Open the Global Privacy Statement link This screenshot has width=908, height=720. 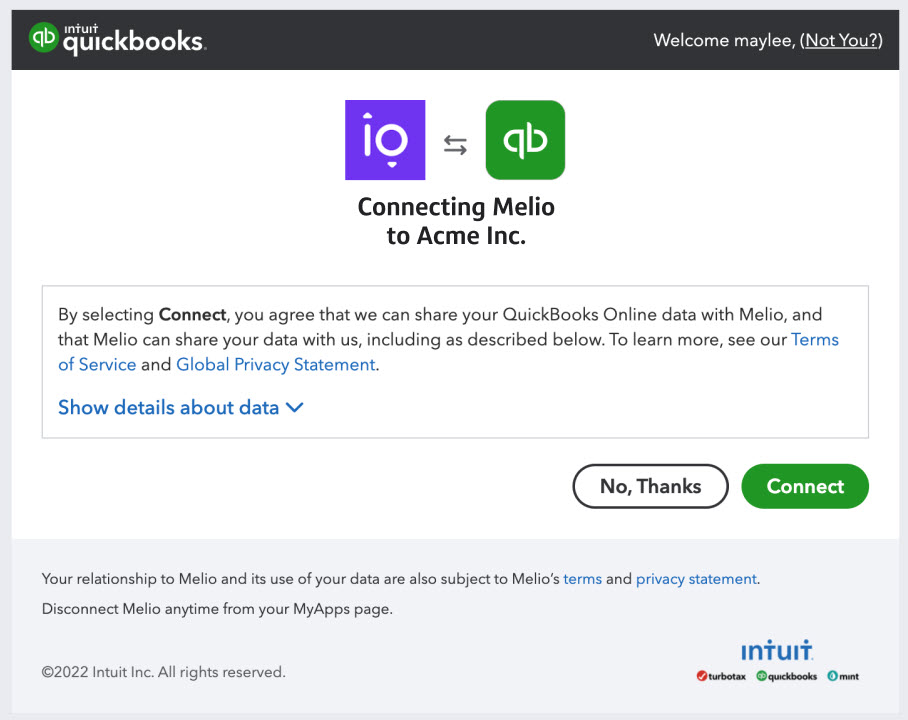click(276, 364)
